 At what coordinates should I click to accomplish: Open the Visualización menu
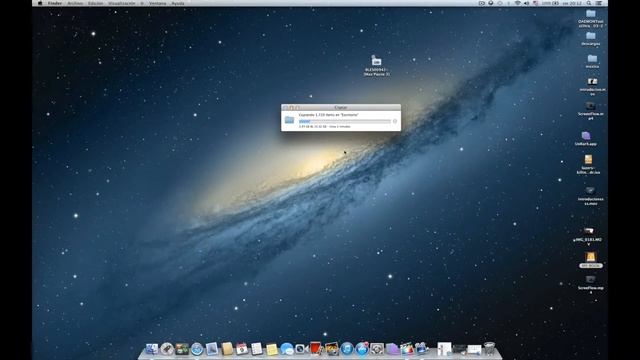click(x=122, y=3)
